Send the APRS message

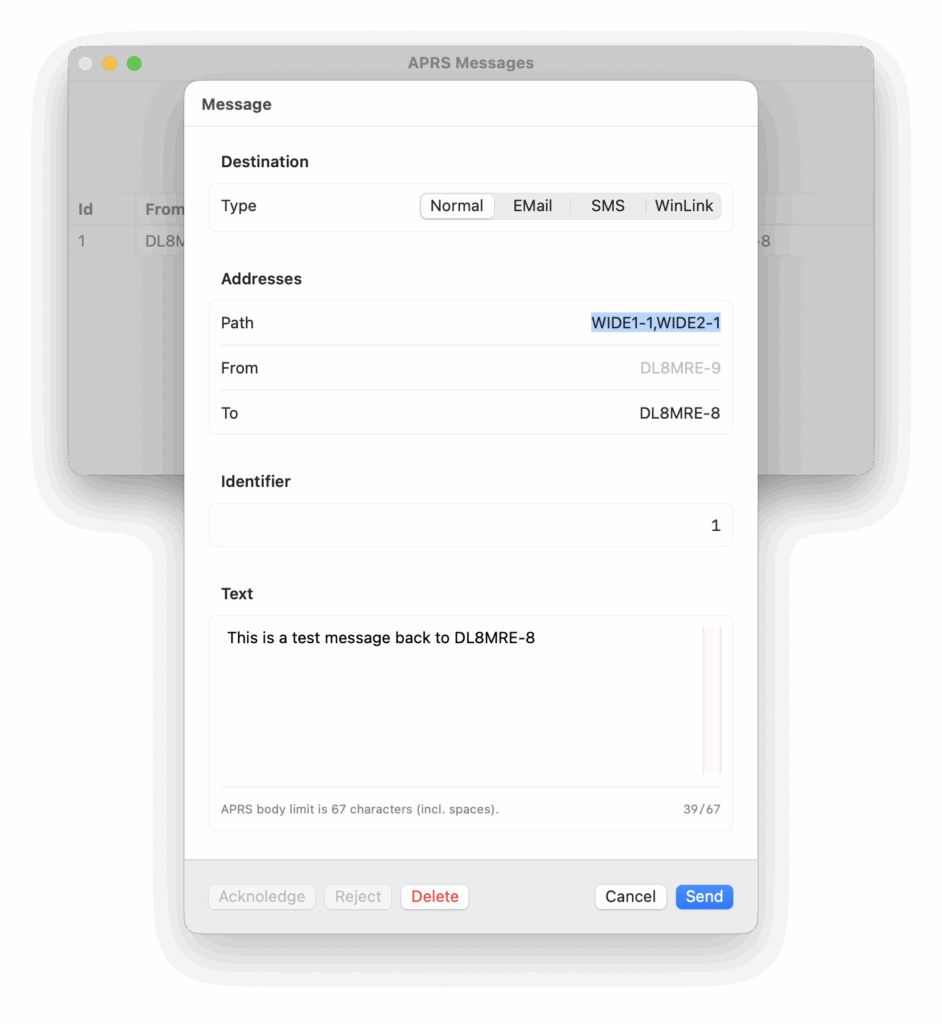click(704, 897)
